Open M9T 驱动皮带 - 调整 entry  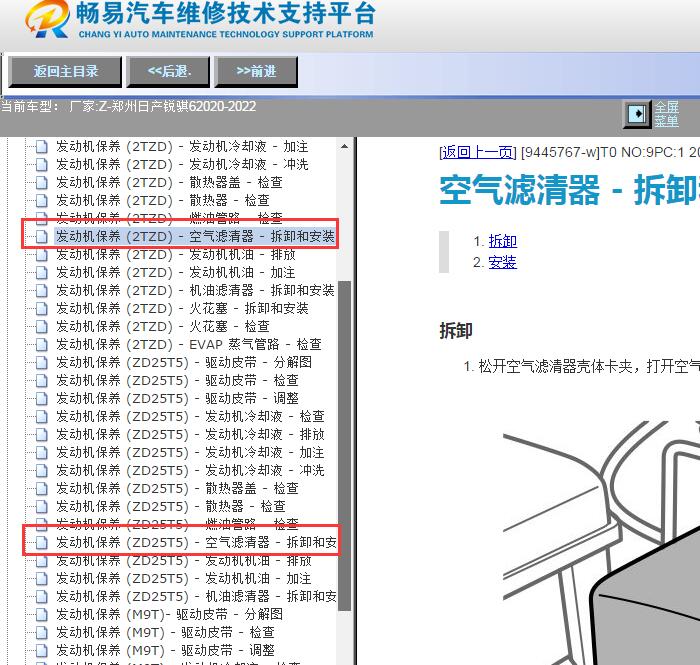point(165,650)
